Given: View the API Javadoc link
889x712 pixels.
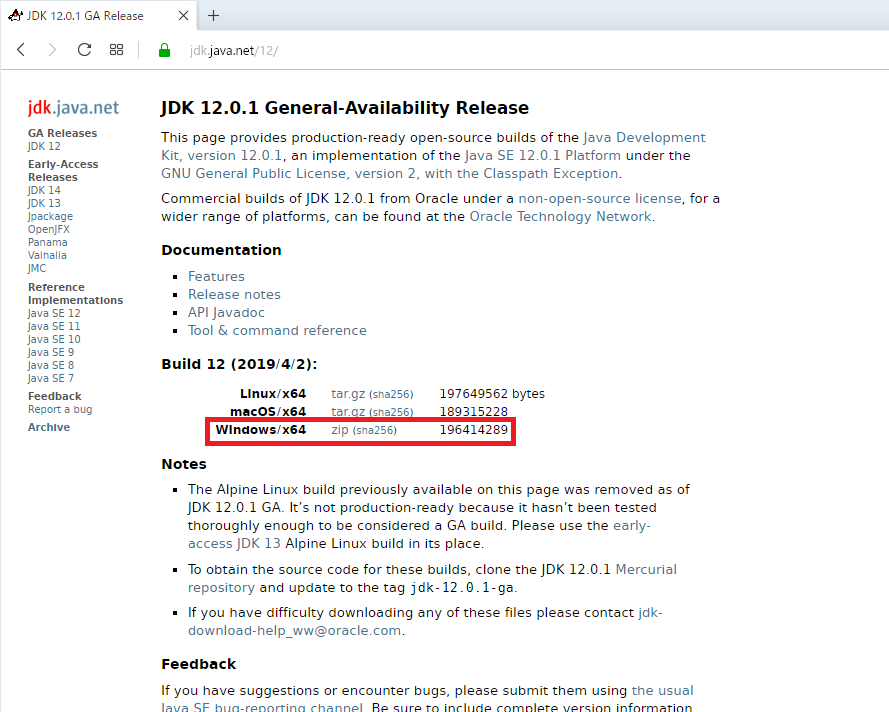Looking at the screenshot, I should [226, 312].
